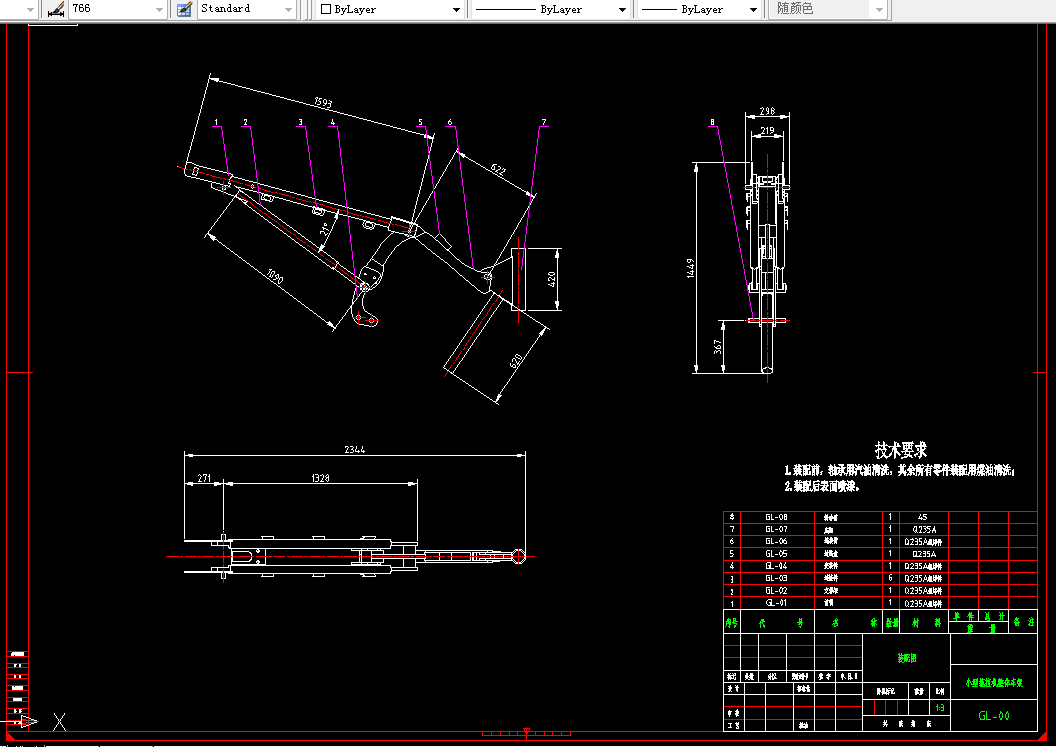Select the 技术要求 heading text
Image resolution: width=1056 pixels, height=747 pixels.
click(901, 449)
